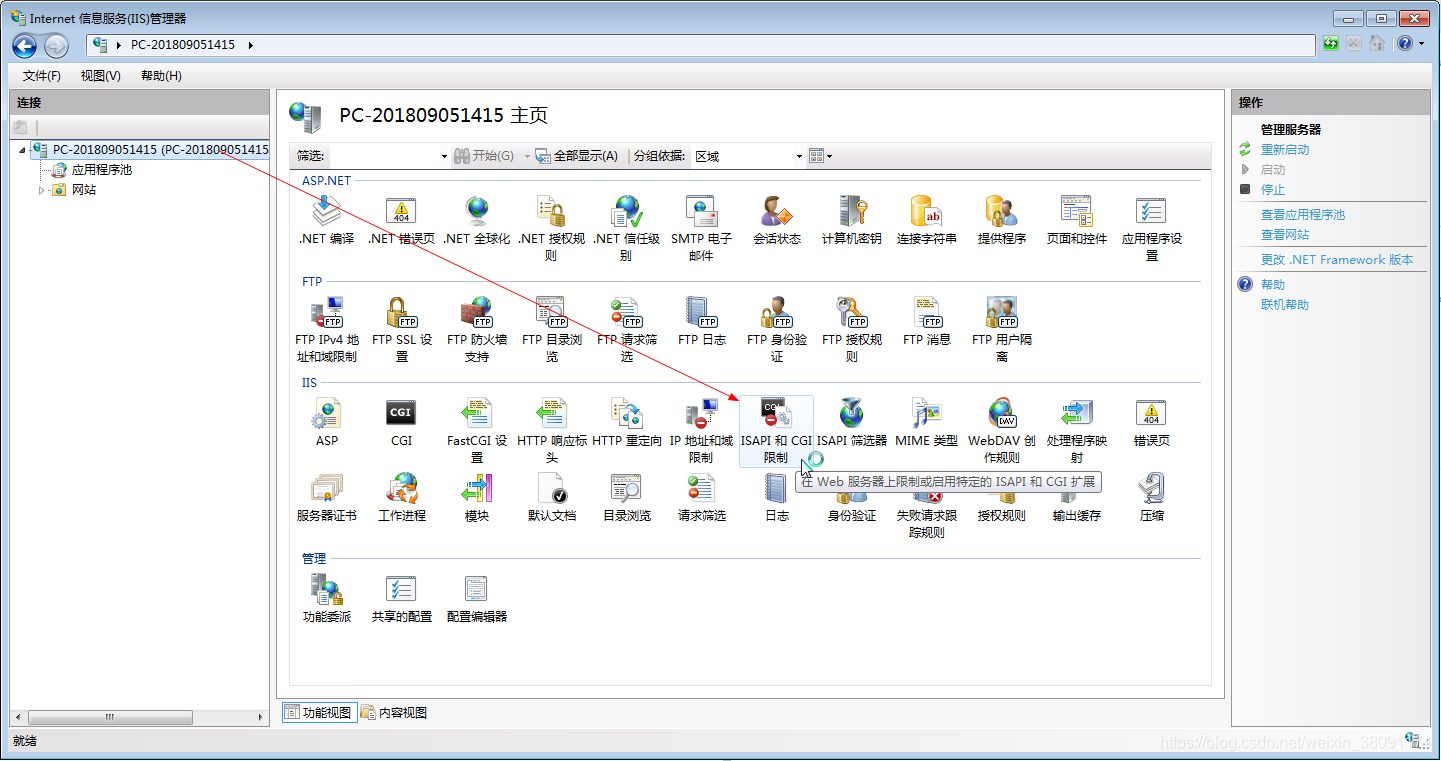This screenshot has height=761, width=1441.
Task: Open the .NET 授权规则 feature
Action: point(552,228)
